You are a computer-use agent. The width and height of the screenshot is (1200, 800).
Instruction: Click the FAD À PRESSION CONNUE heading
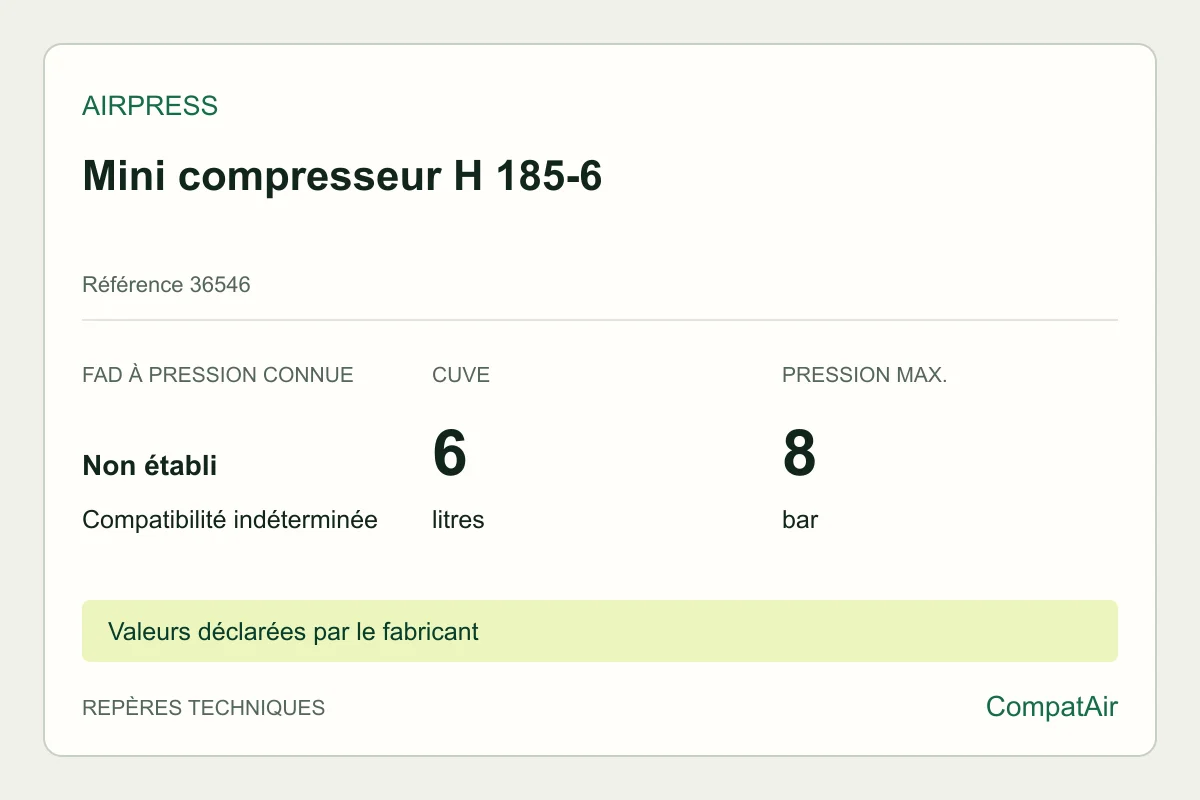(218, 375)
